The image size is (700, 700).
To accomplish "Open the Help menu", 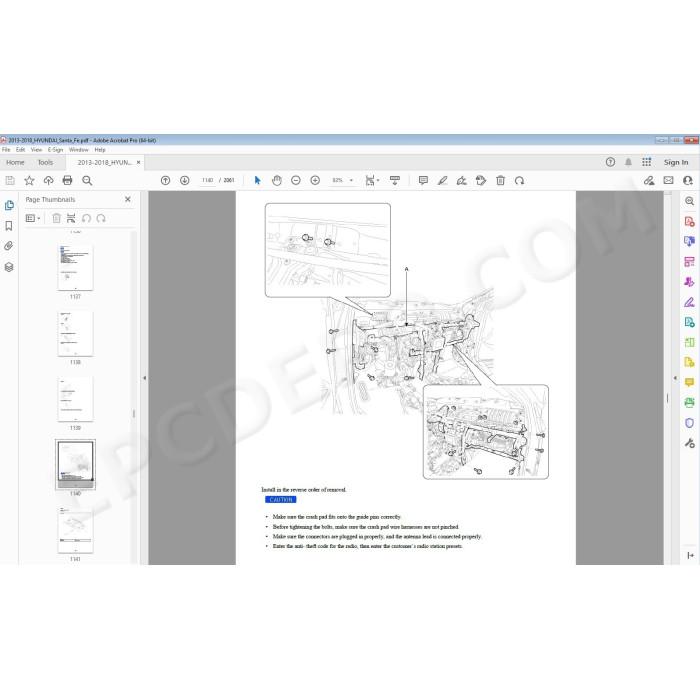I will 100,150.
